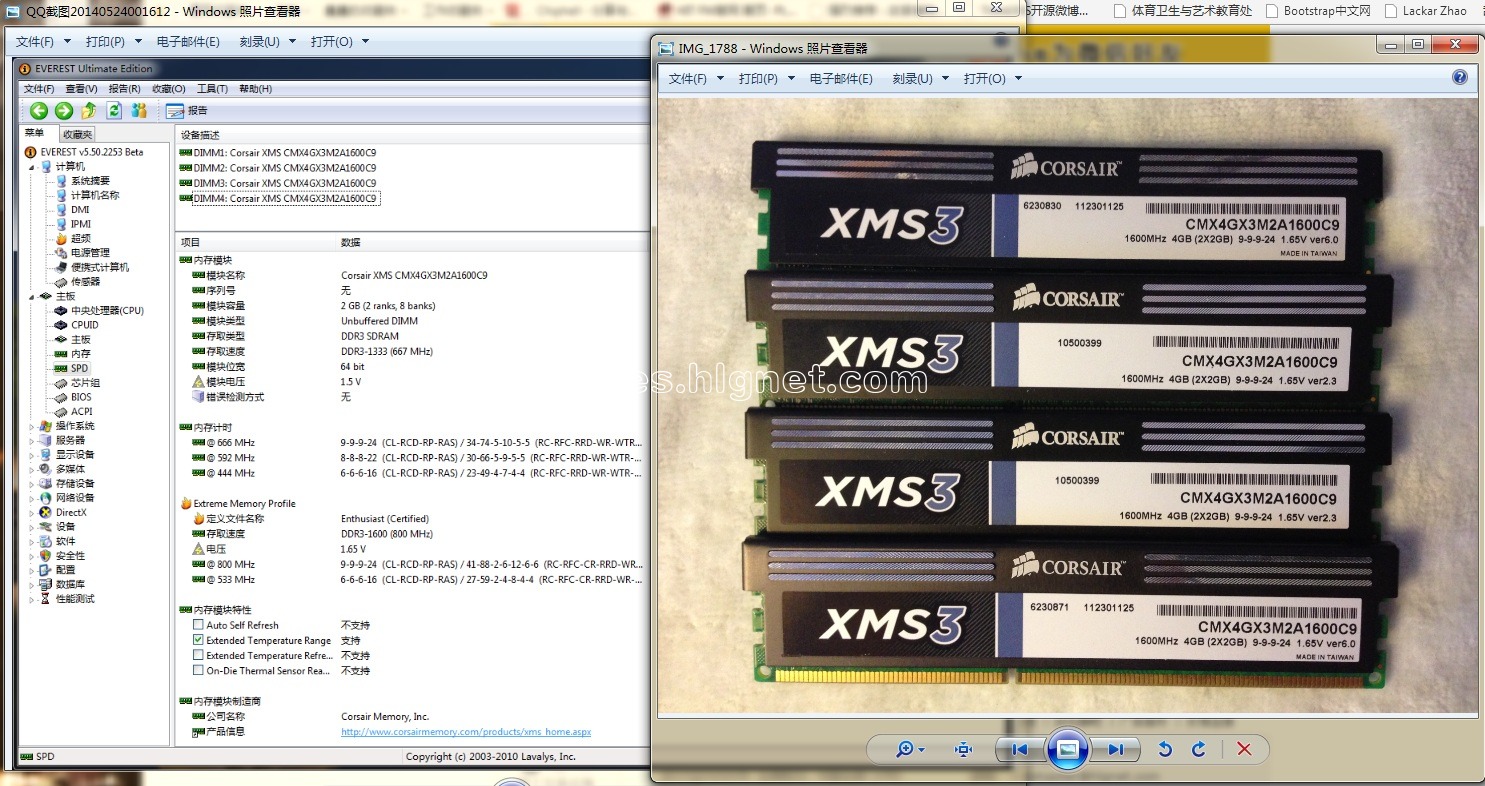This screenshot has height=786, width=1485.
Task: Open 工具(T) menu in EVEREST
Action: [x=212, y=89]
